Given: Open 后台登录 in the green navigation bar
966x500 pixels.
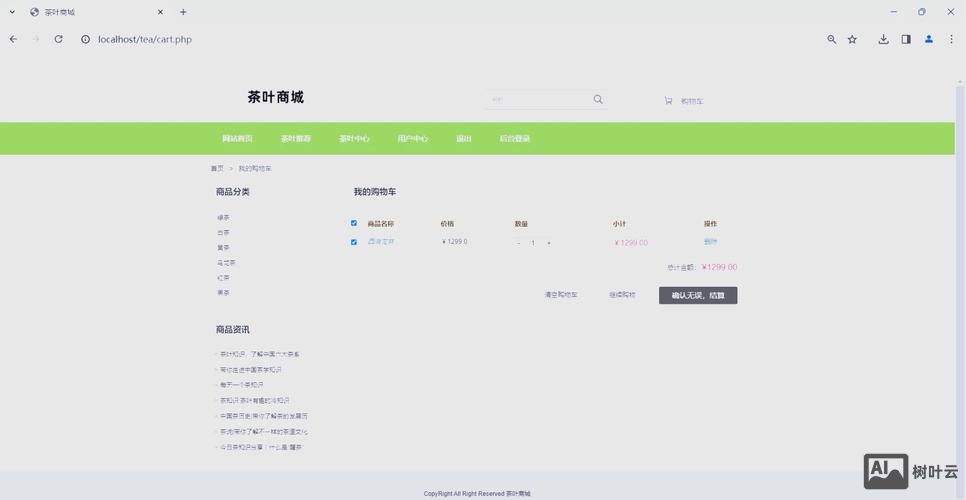Looking at the screenshot, I should tap(514, 139).
